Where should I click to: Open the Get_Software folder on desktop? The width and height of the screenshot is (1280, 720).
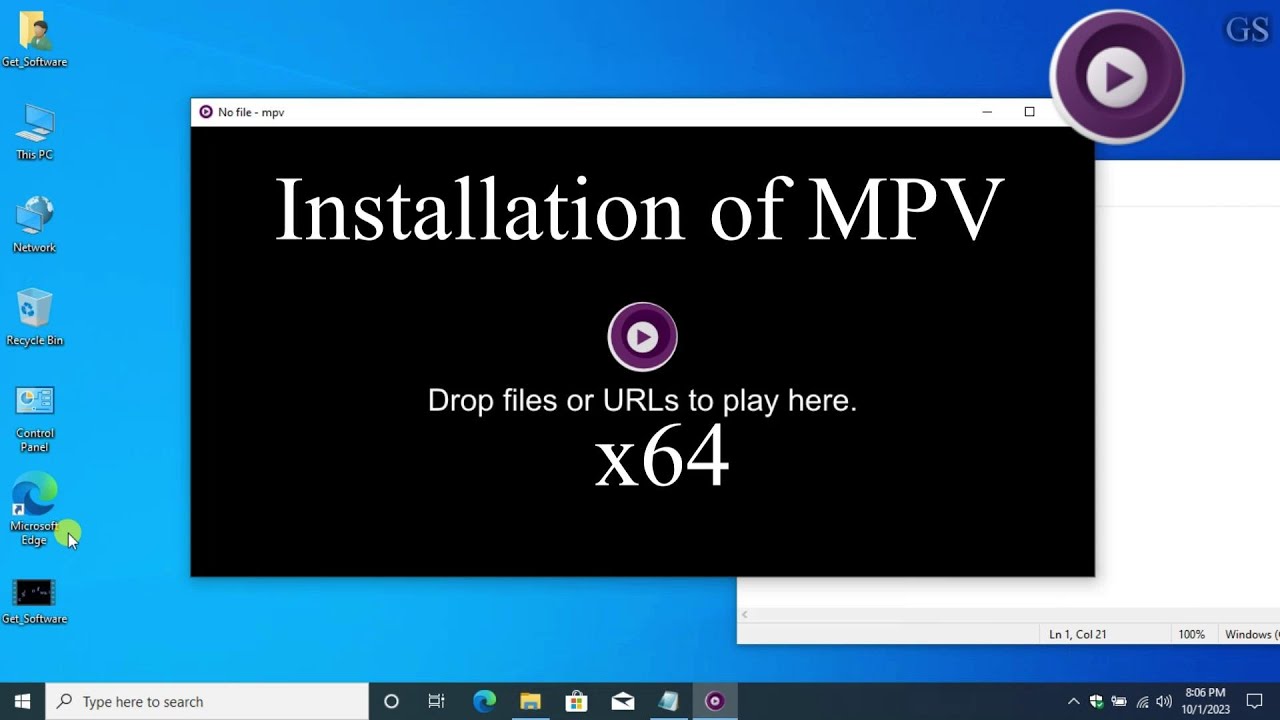(34, 39)
